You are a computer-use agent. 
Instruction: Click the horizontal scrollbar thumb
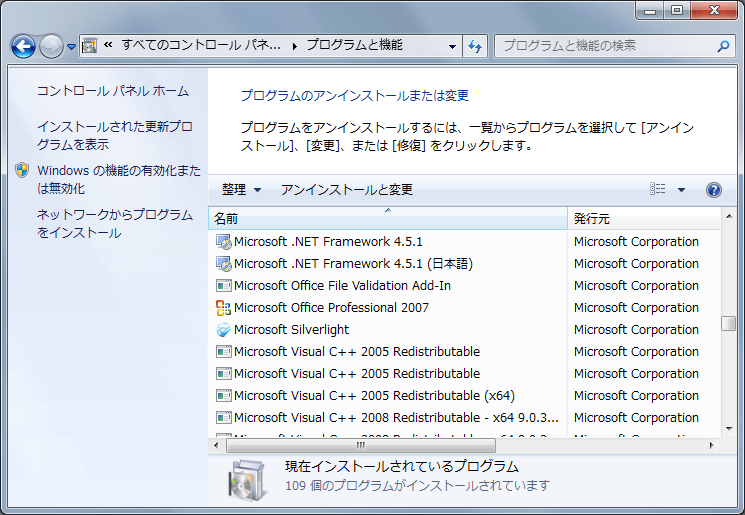click(361, 446)
